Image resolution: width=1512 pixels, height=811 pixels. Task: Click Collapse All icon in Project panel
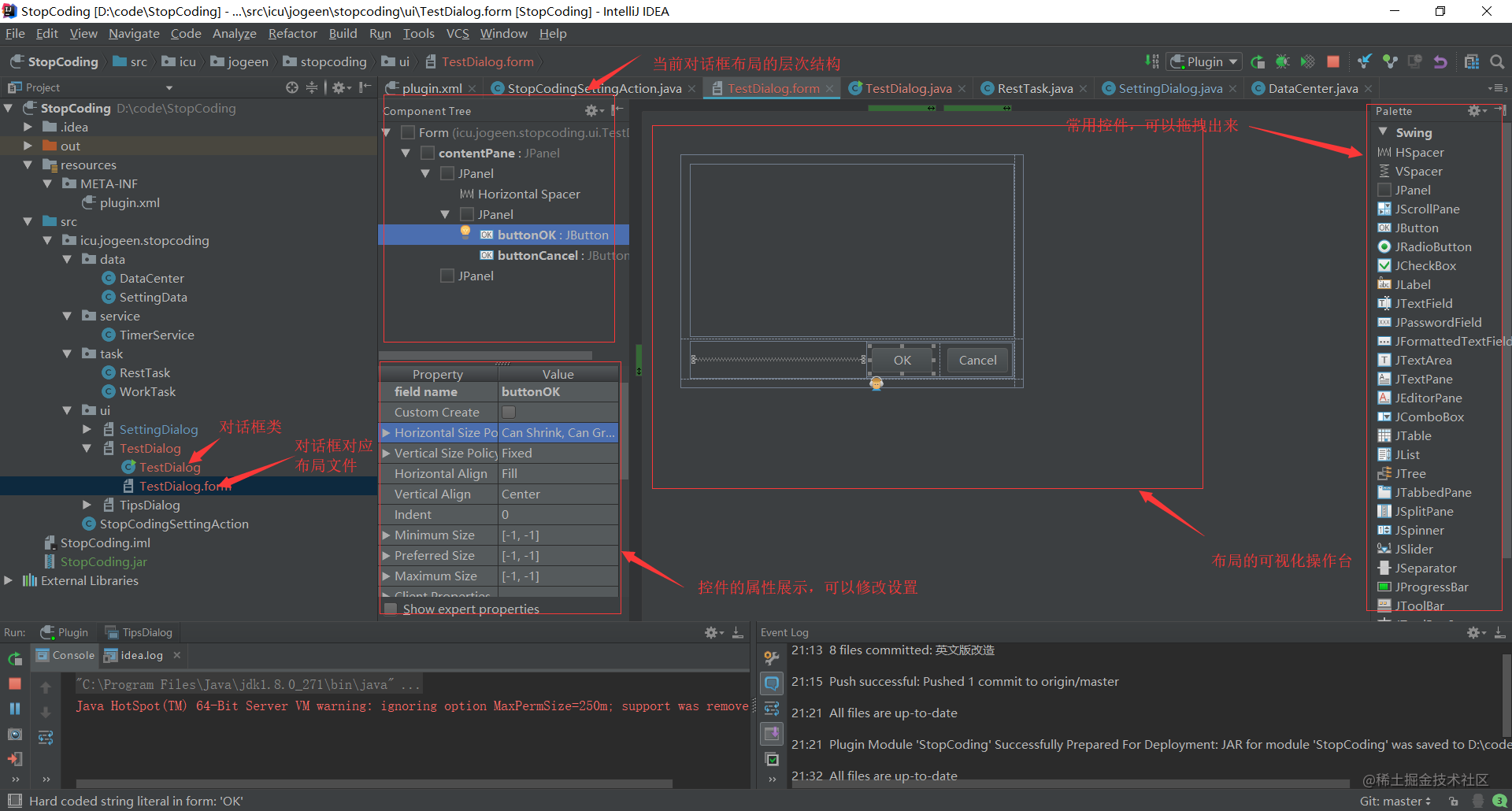[312, 87]
